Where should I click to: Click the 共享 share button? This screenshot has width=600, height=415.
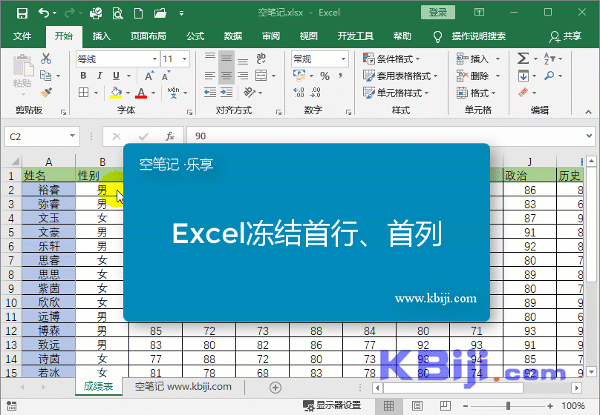(x=566, y=36)
